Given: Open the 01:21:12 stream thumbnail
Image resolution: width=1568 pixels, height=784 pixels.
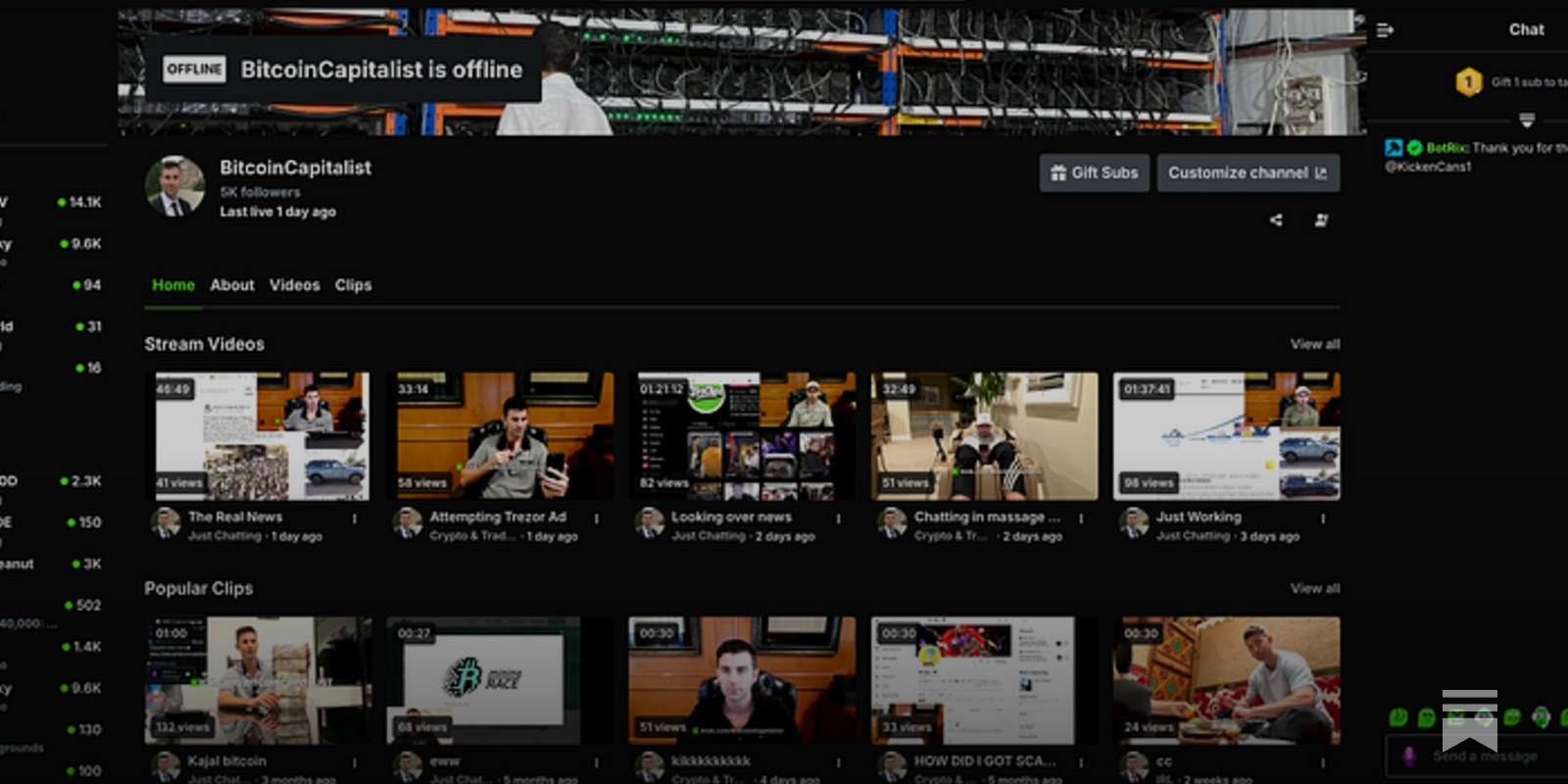Looking at the screenshot, I should click(x=742, y=436).
